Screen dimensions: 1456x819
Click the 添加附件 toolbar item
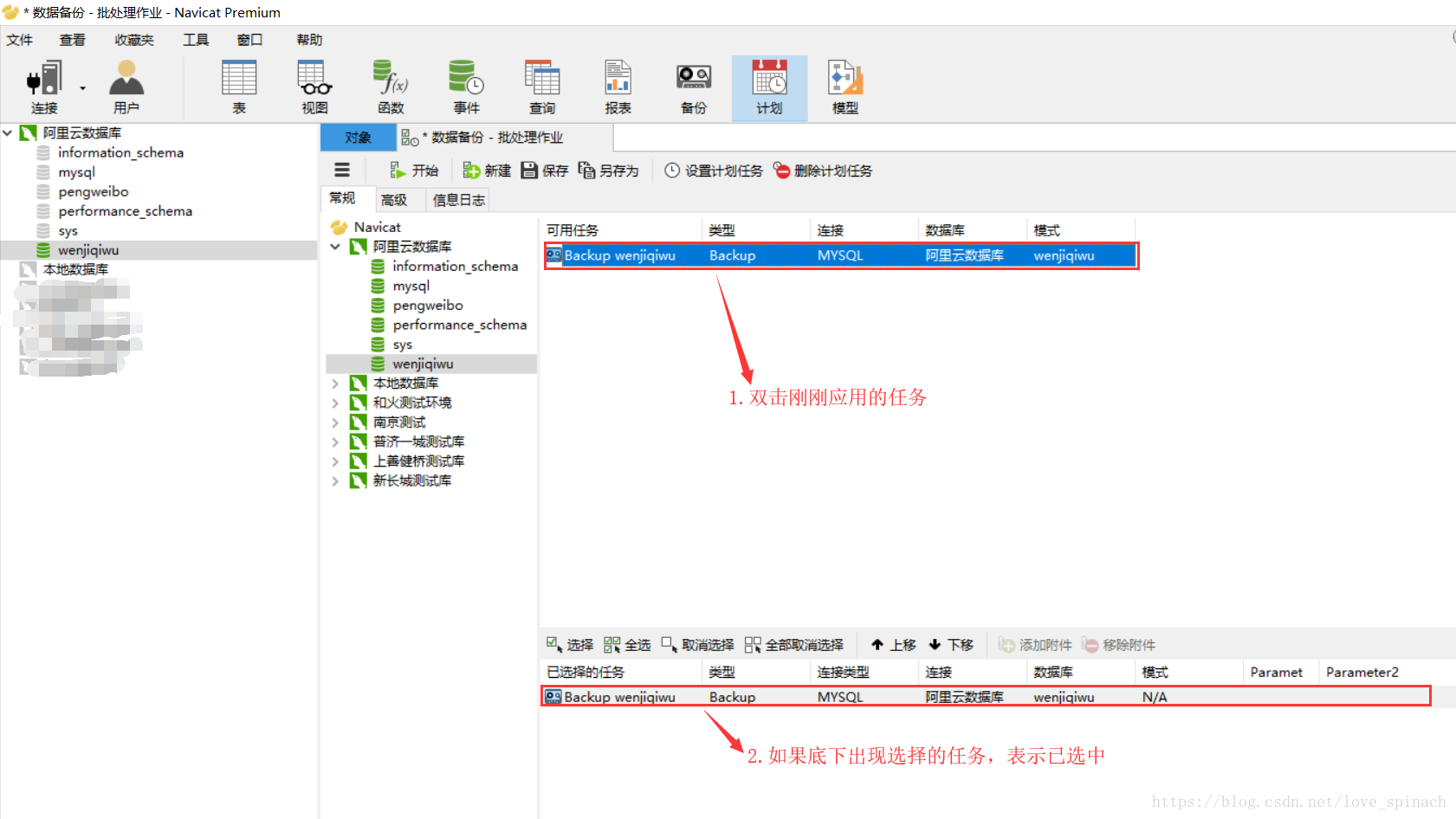click(1035, 645)
